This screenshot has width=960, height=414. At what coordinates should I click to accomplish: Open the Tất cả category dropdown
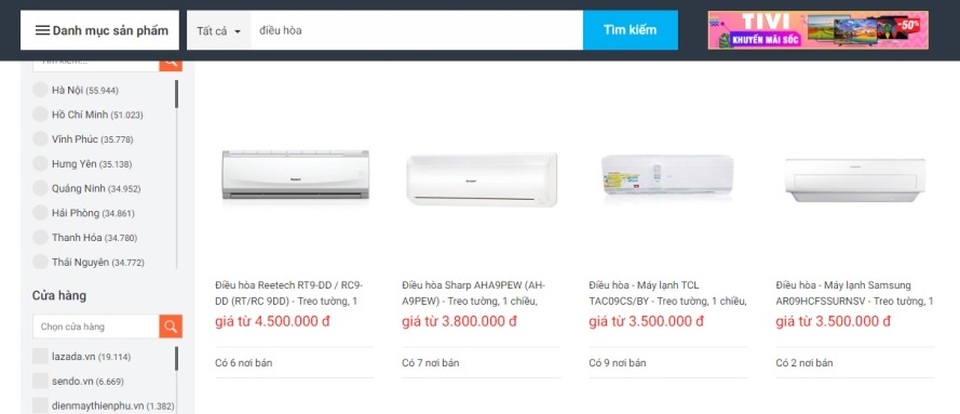coord(218,31)
